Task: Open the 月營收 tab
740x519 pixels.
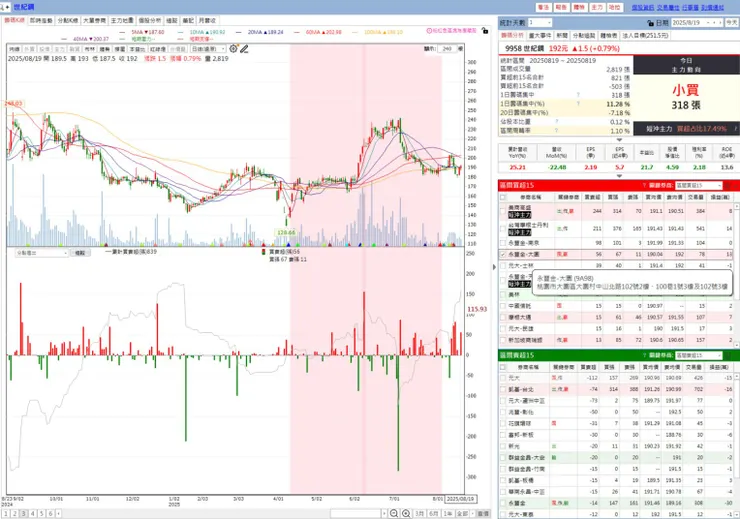Action: coord(207,21)
